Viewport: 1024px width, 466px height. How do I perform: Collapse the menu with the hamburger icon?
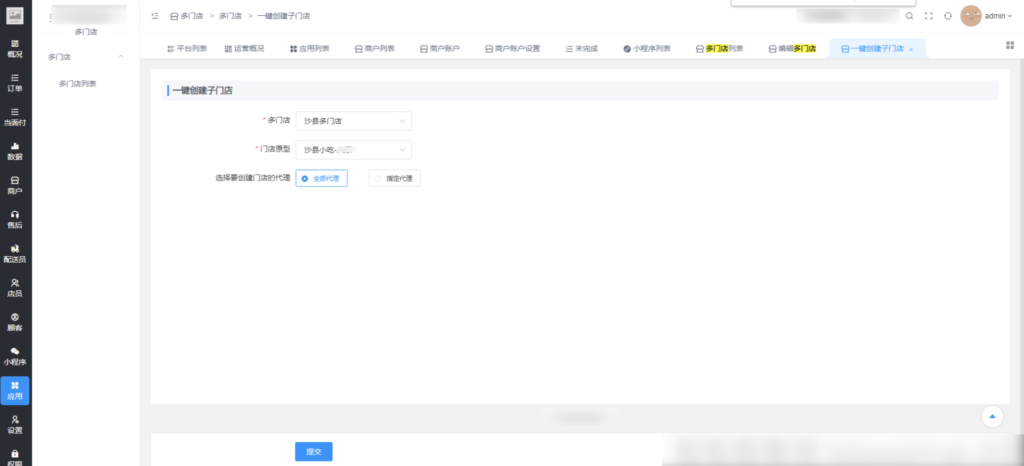pyautogui.click(x=155, y=16)
